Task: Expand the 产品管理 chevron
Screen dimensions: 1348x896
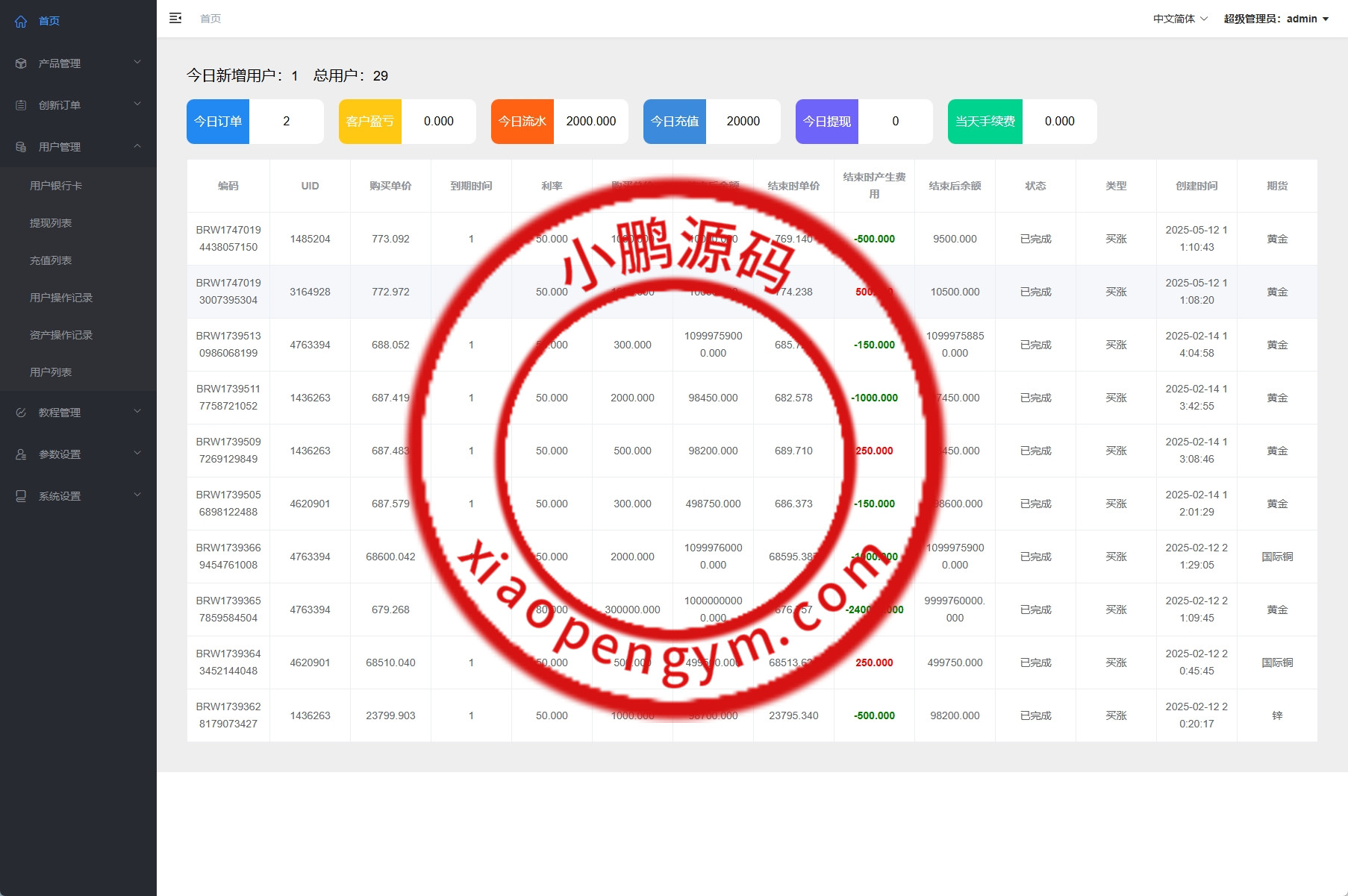Action: click(137, 63)
